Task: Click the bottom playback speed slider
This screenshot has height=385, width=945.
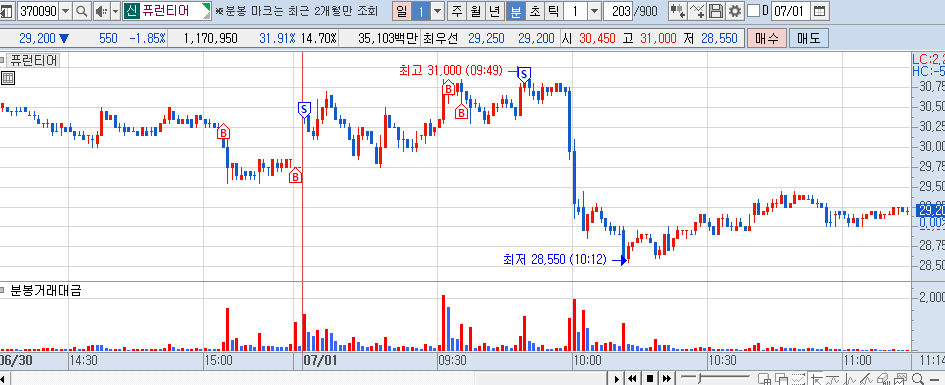Action: 715,378
